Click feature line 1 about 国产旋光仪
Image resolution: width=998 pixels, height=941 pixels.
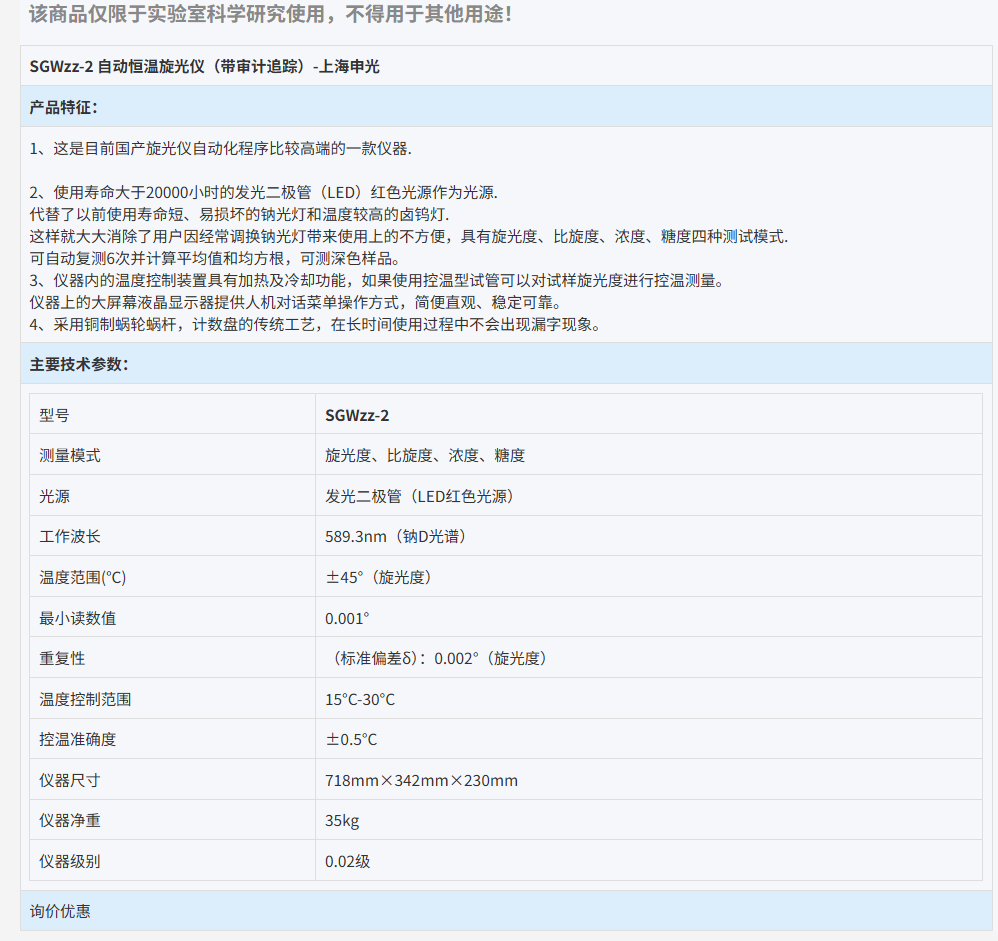[x=220, y=148]
